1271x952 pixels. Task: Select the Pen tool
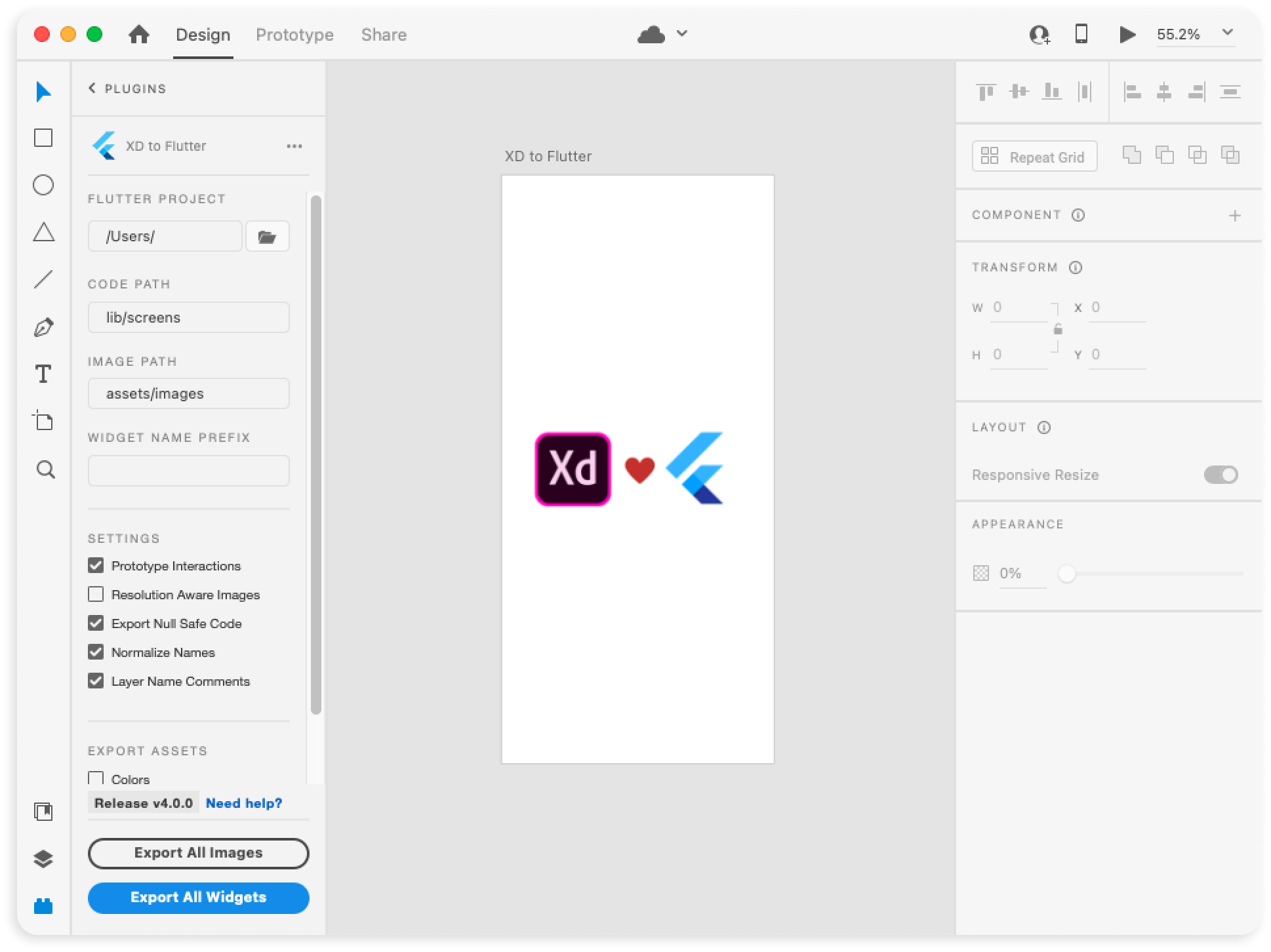[x=43, y=327]
